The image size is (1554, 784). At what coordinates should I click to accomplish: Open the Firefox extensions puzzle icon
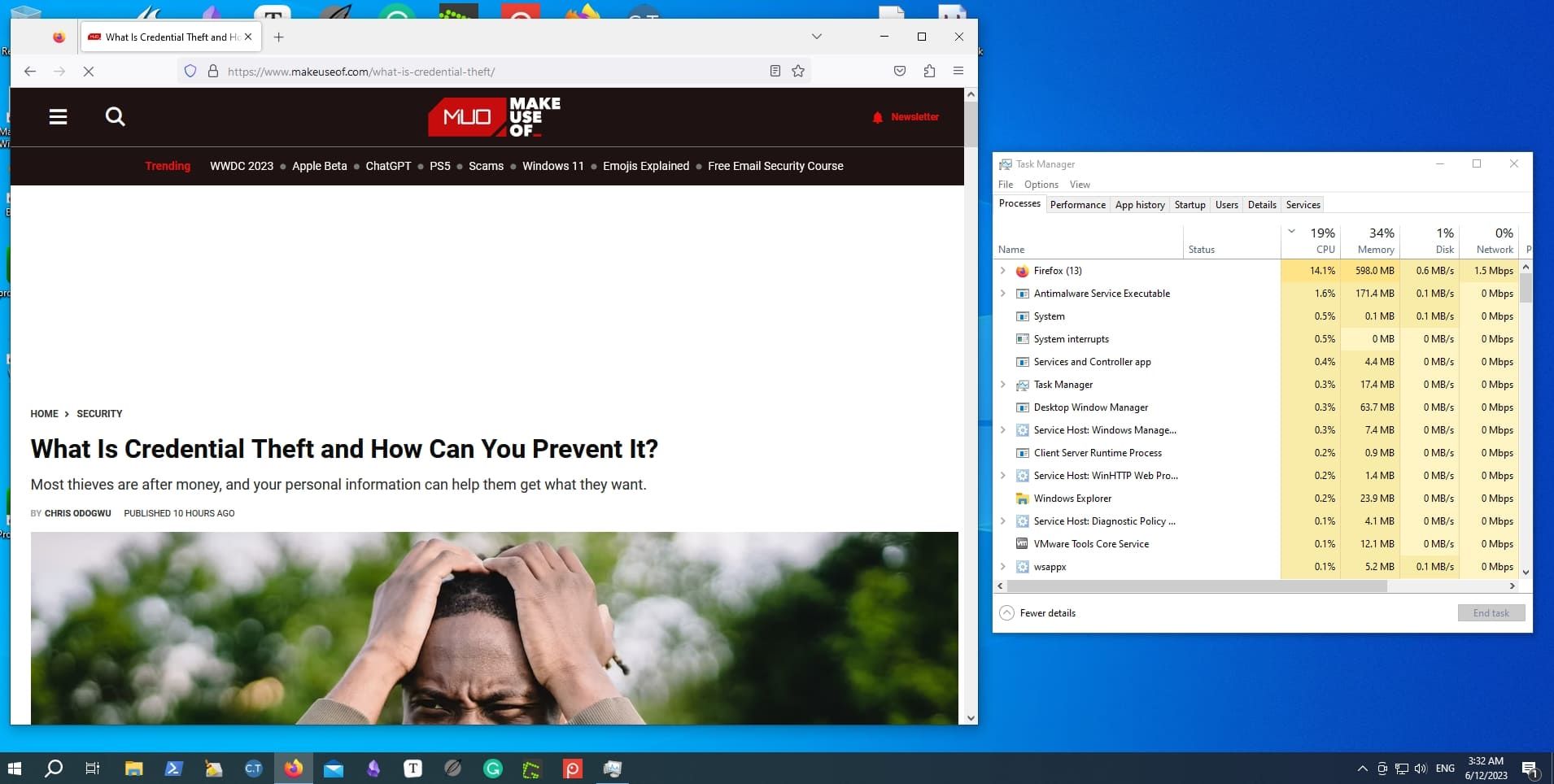tap(929, 72)
